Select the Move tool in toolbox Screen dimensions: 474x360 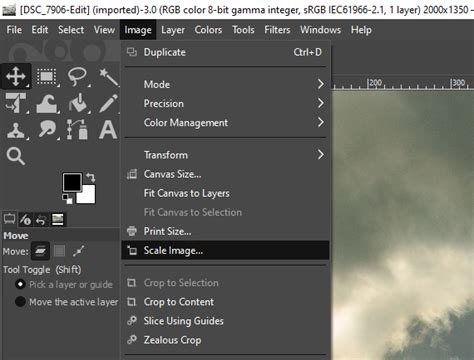(16, 76)
